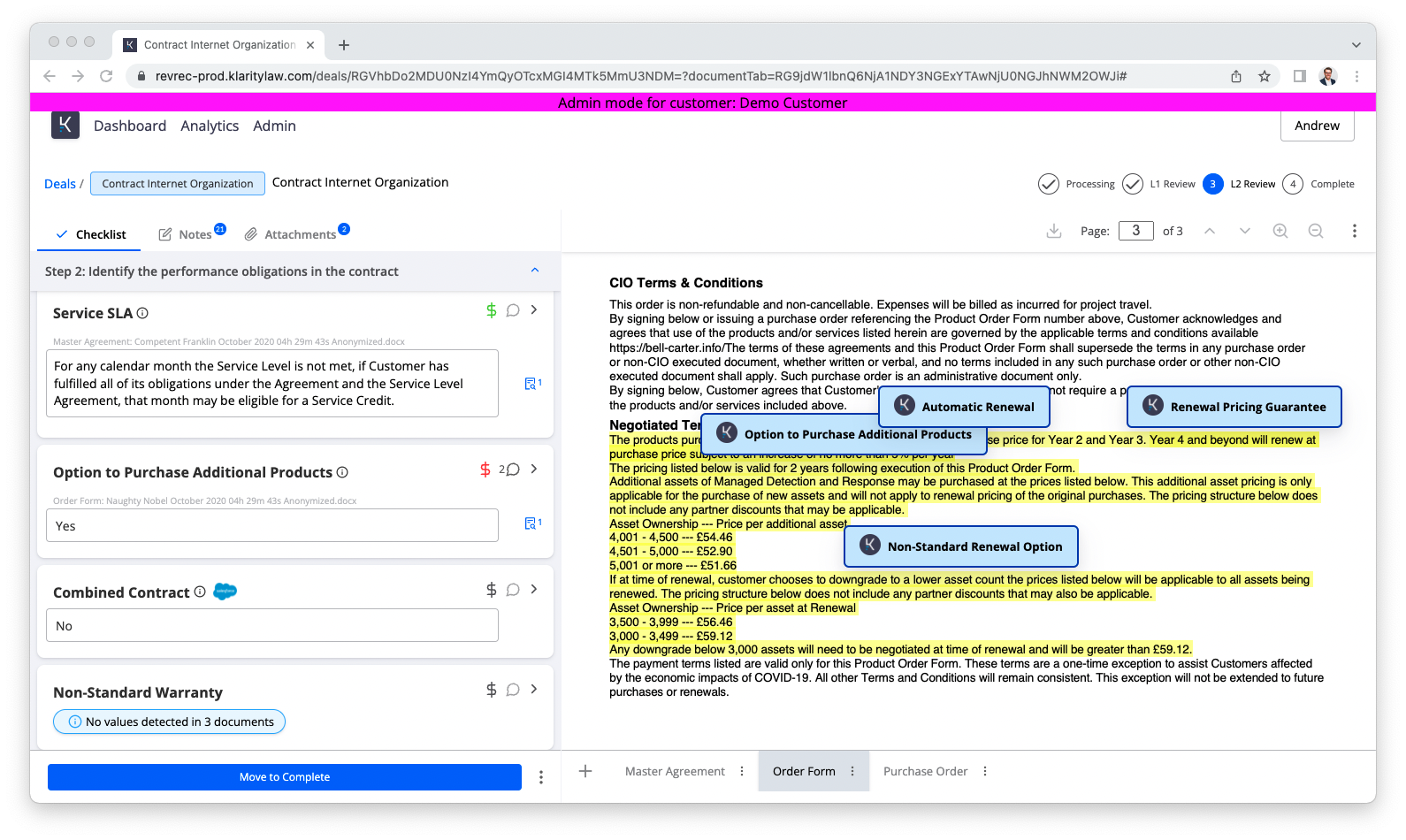Screen dimensions: 1406x840
Task: Collapse the Step 2 performance obligations section
Action: click(x=535, y=271)
